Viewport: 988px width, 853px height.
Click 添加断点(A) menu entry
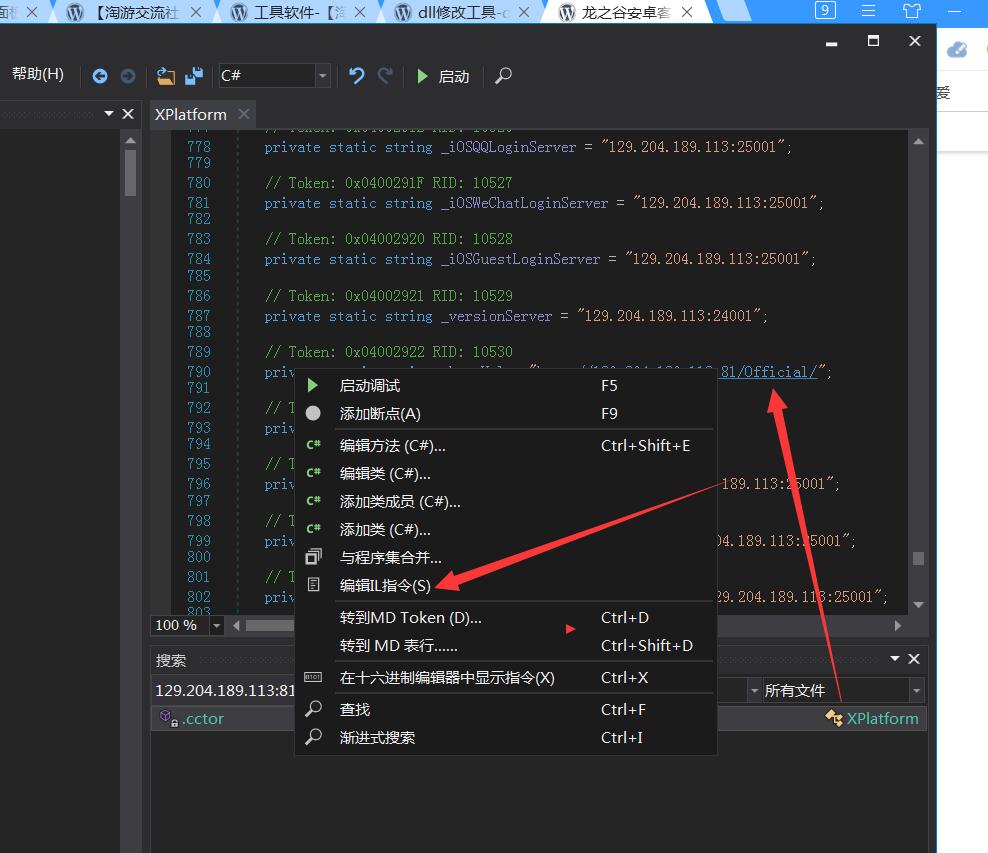tap(380, 413)
